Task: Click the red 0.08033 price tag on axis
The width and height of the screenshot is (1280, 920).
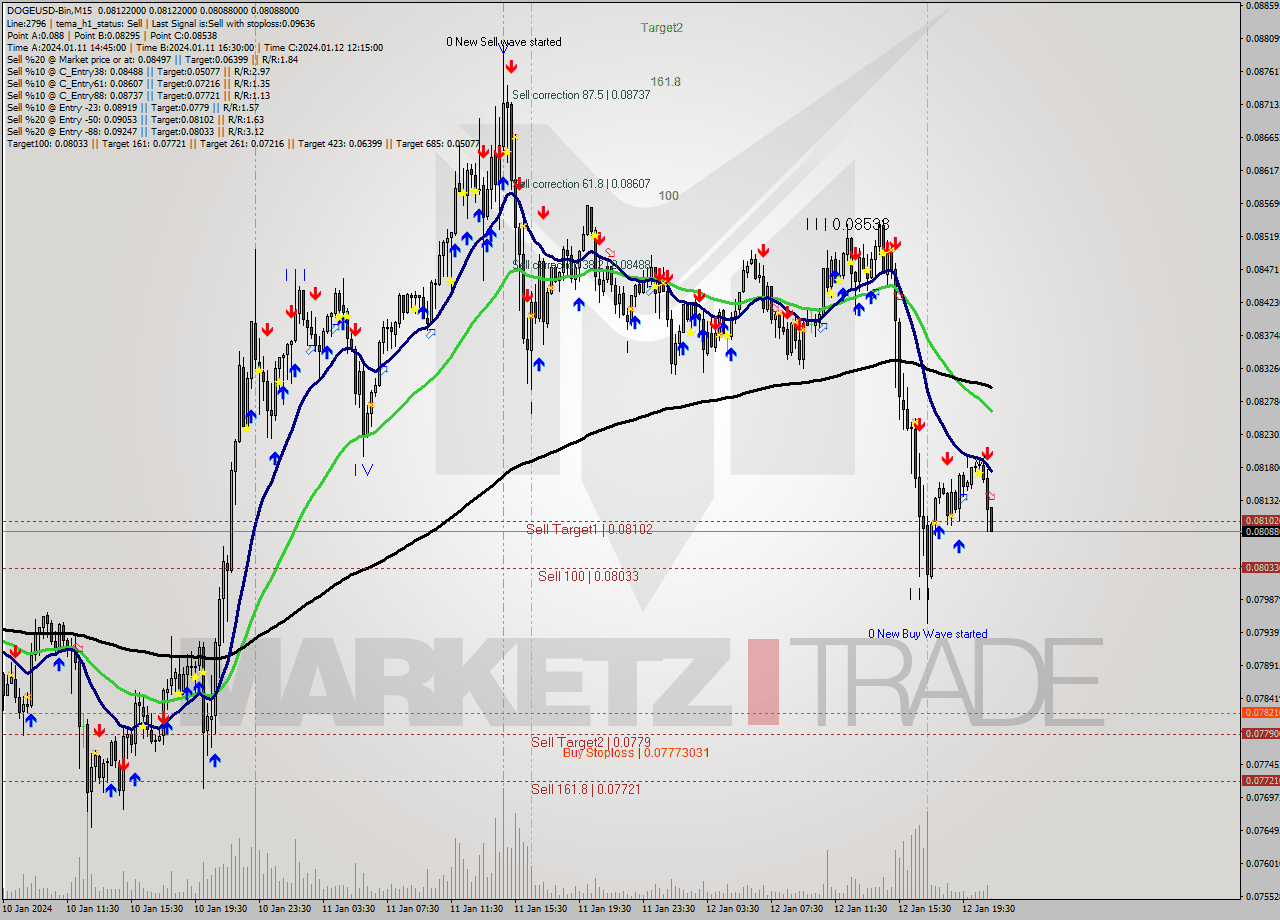Action: tap(1260, 568)
